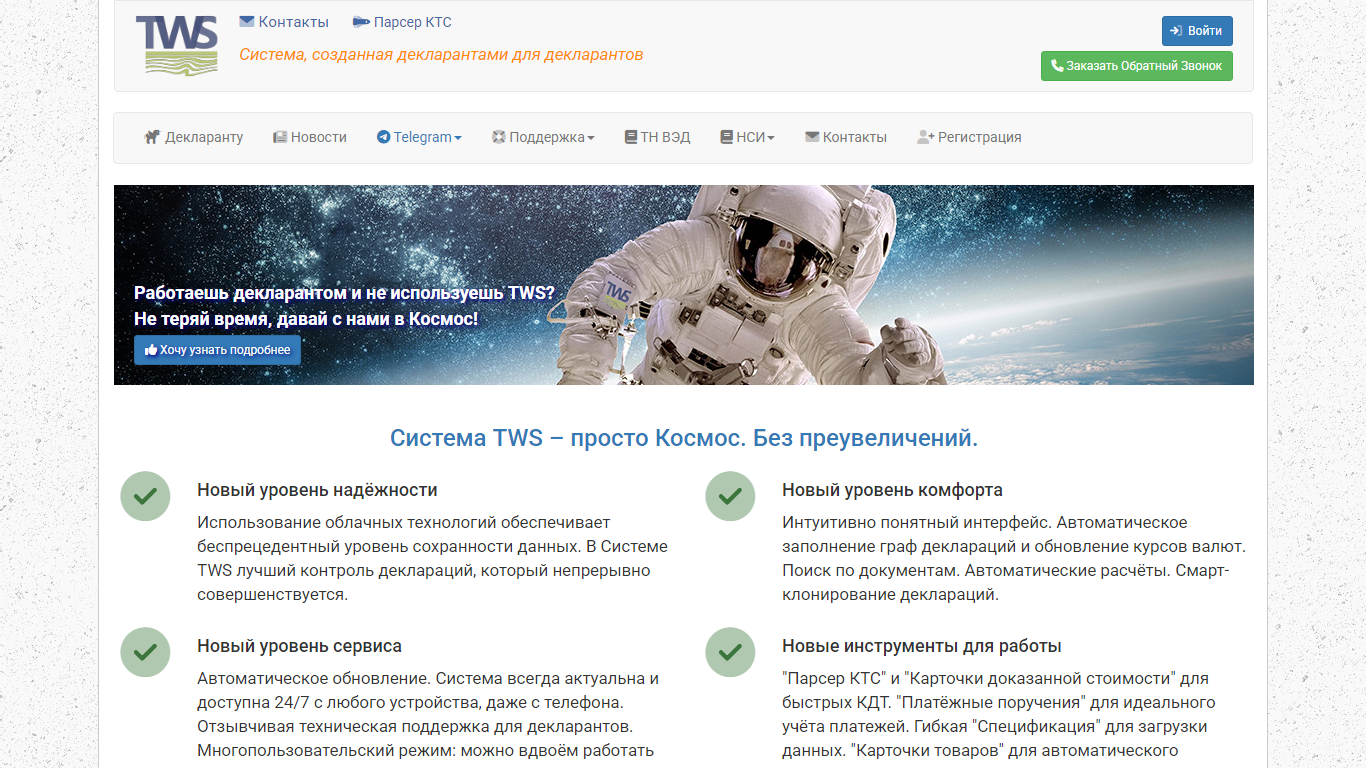Expand the Поддержка dropdown caret
The image size is (1366, 768).
coord(591,138)
